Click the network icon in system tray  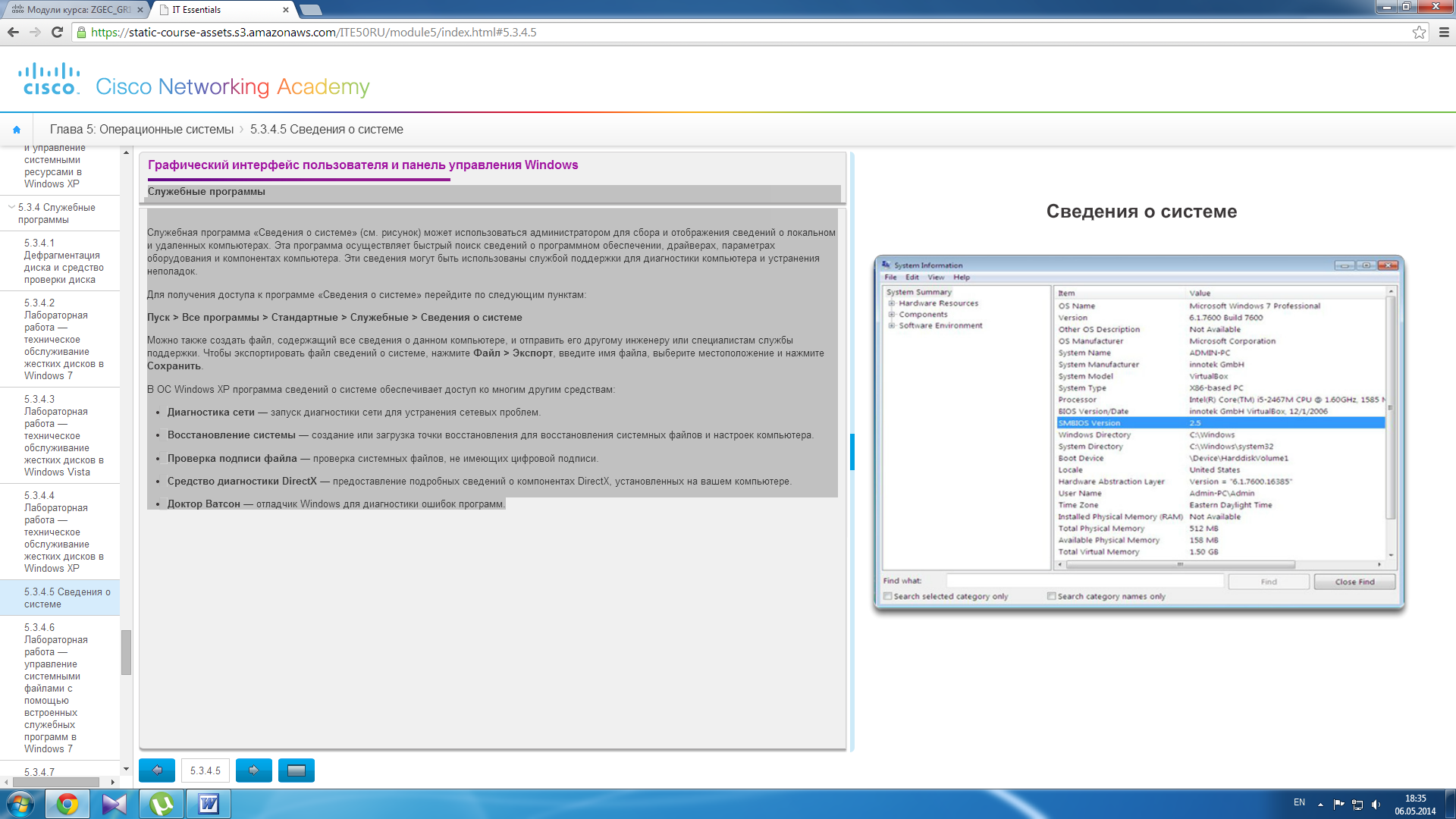click(1357, 804)
